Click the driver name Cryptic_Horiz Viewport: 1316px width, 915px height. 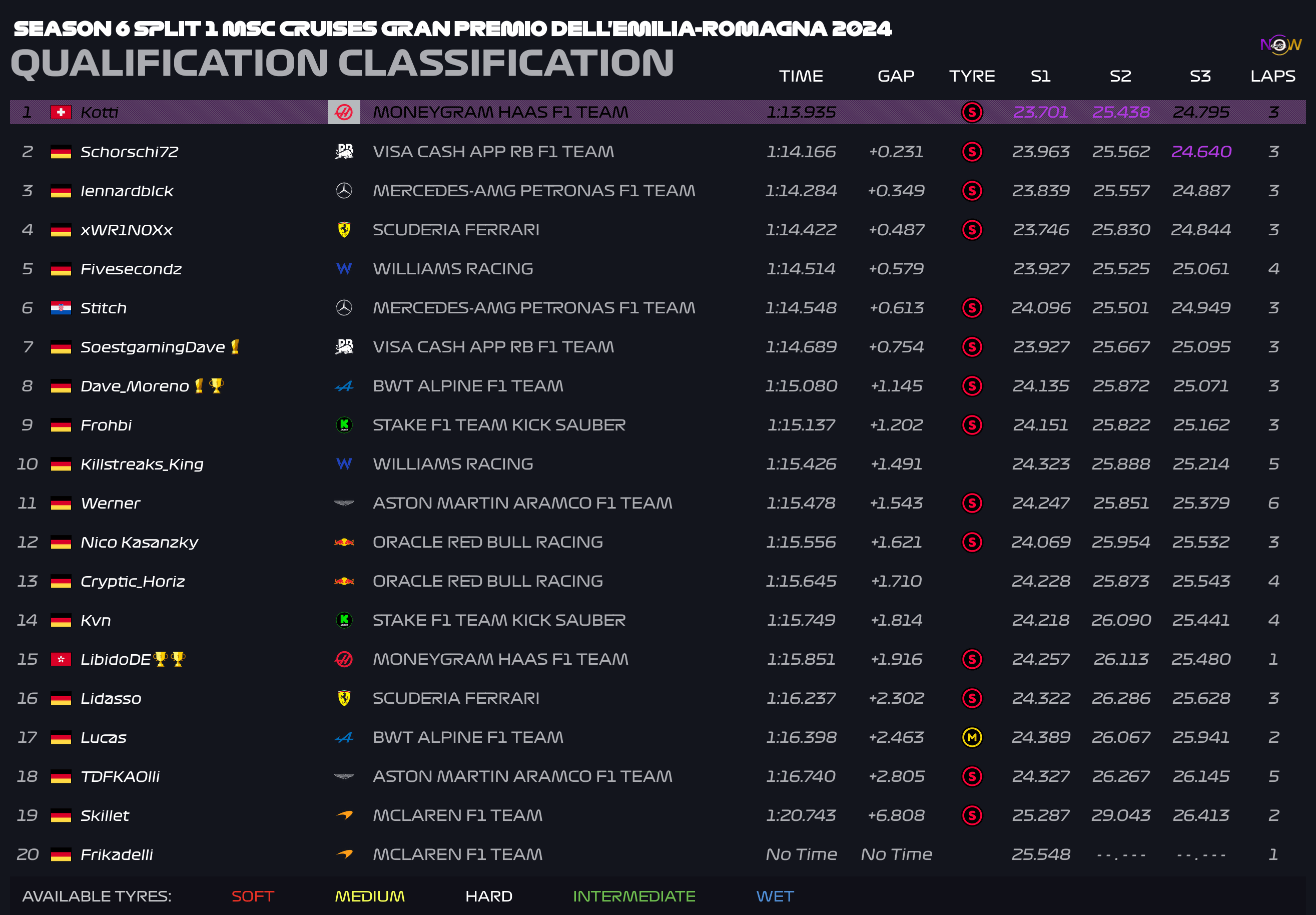coord(133,581)
